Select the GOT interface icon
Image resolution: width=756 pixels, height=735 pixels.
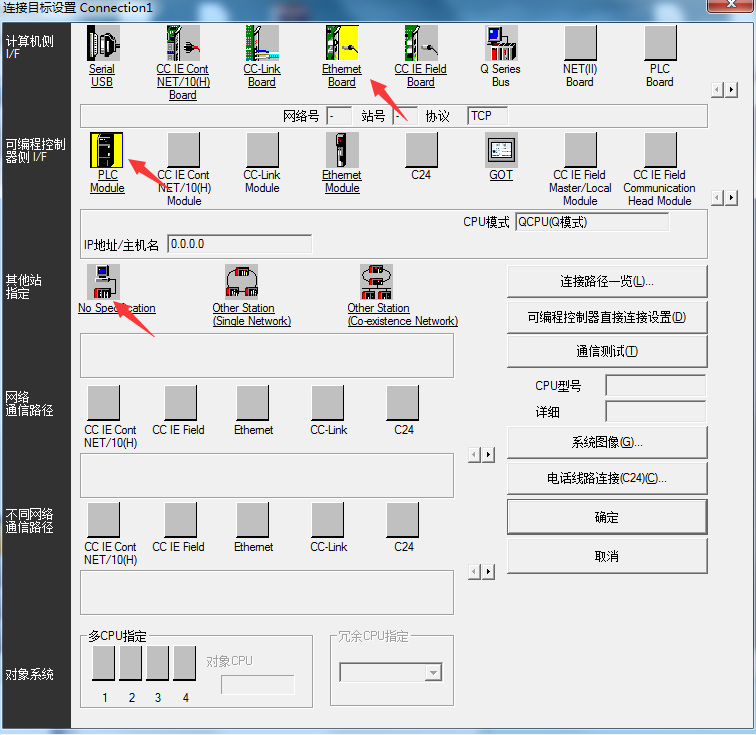(501, 150)
